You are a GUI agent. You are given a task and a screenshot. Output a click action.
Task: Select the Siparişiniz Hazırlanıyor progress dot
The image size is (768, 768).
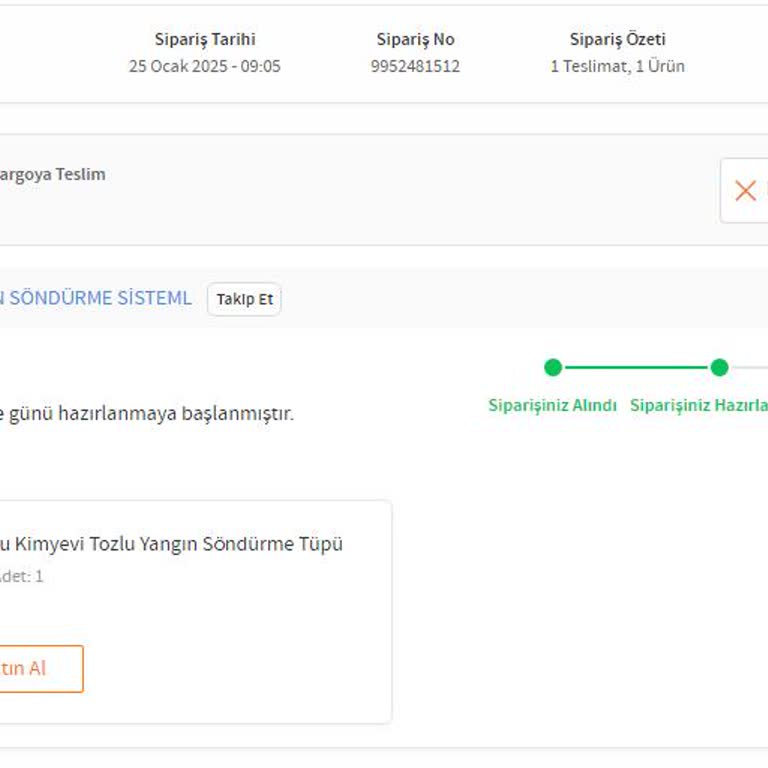tap(719, 367)
